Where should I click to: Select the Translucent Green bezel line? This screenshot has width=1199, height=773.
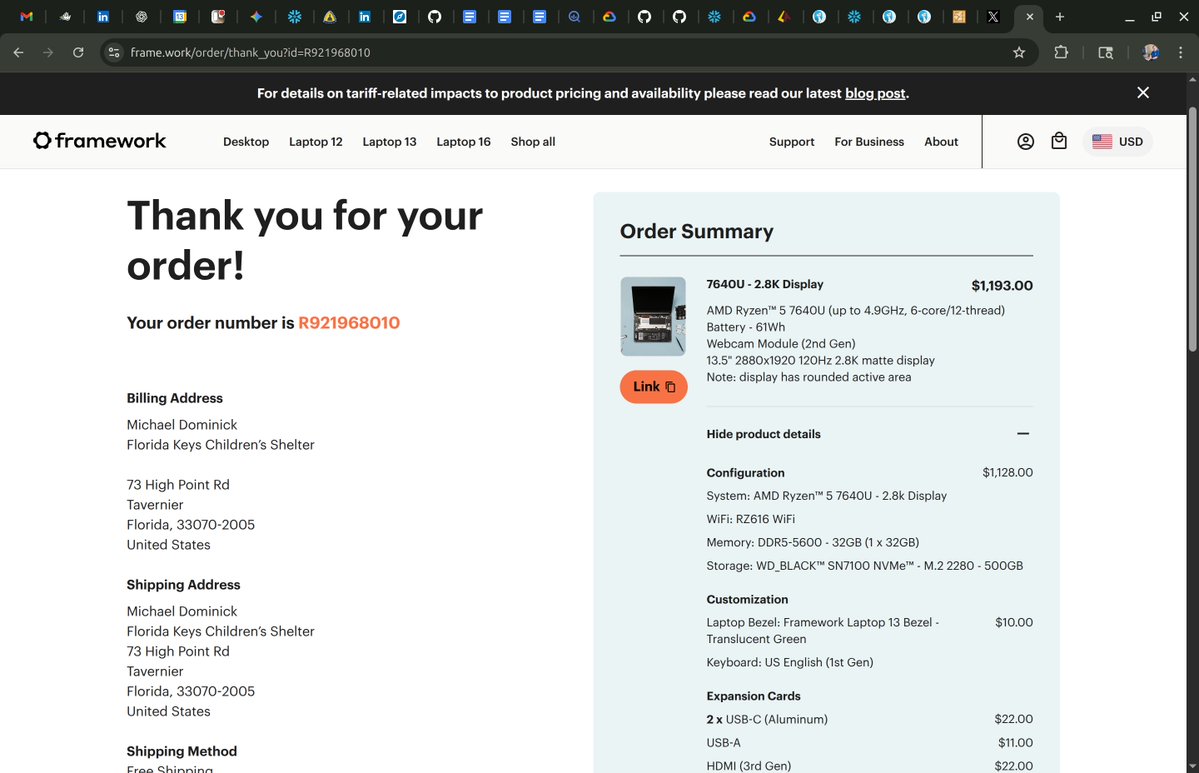823,631
